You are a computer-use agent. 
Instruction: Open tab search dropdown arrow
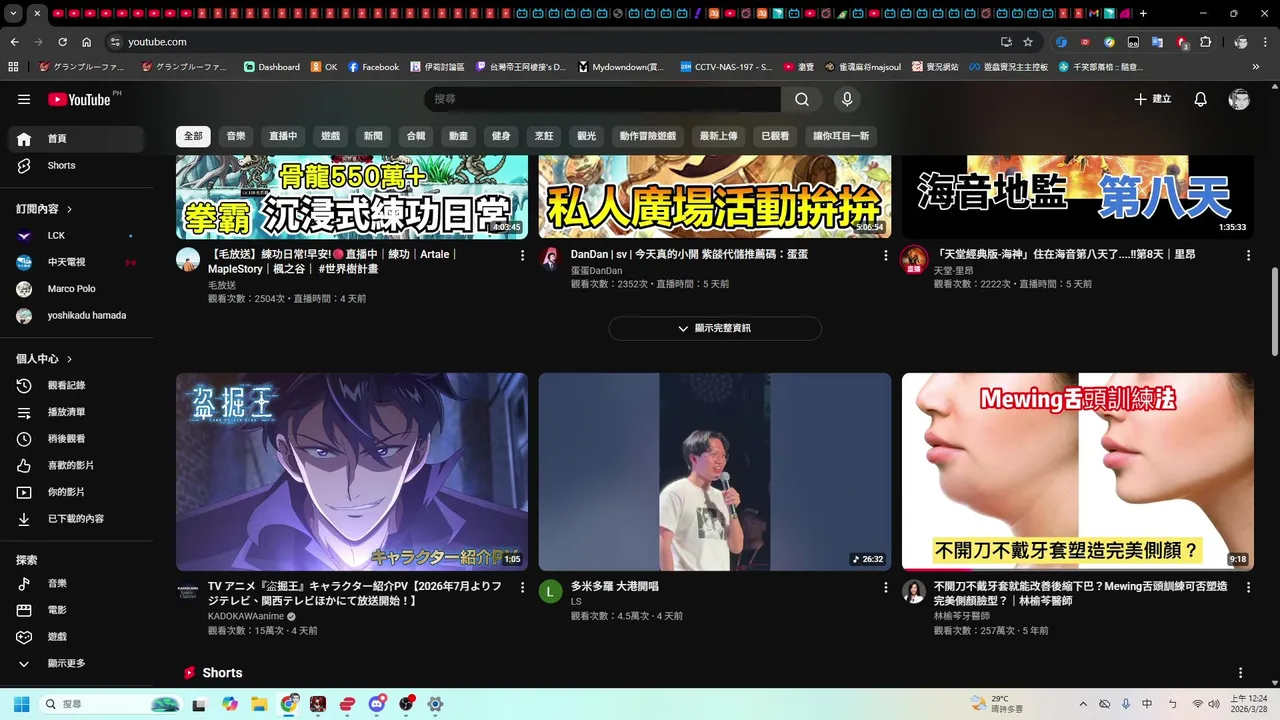(14, 14)
